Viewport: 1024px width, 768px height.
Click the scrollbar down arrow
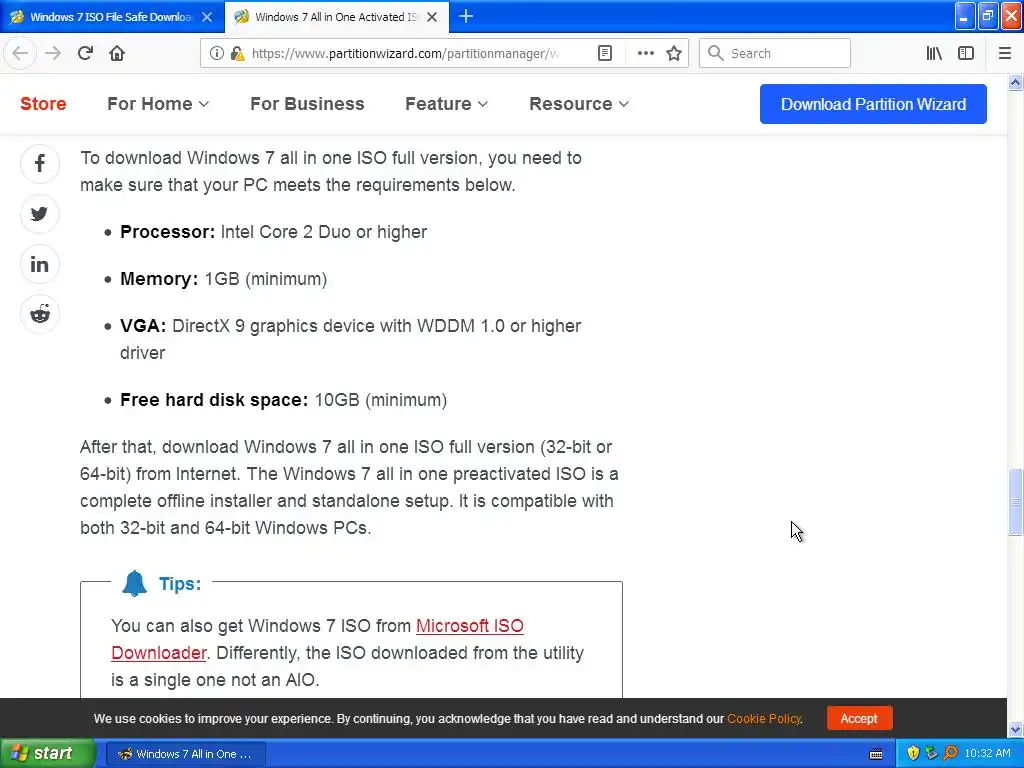point(1015,729)
